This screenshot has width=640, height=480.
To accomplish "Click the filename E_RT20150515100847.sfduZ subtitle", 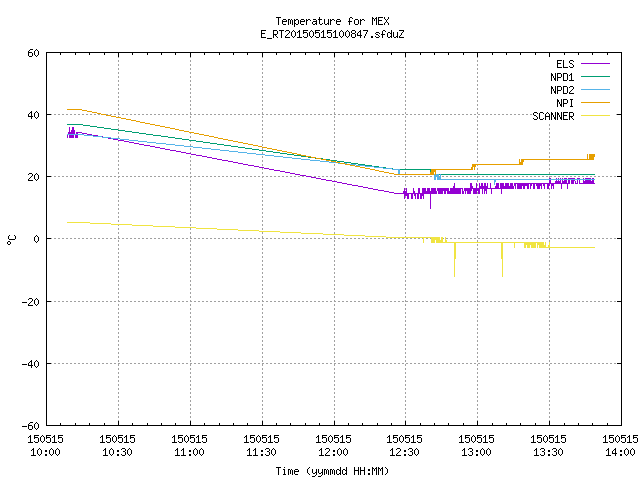I will point(332,34).
